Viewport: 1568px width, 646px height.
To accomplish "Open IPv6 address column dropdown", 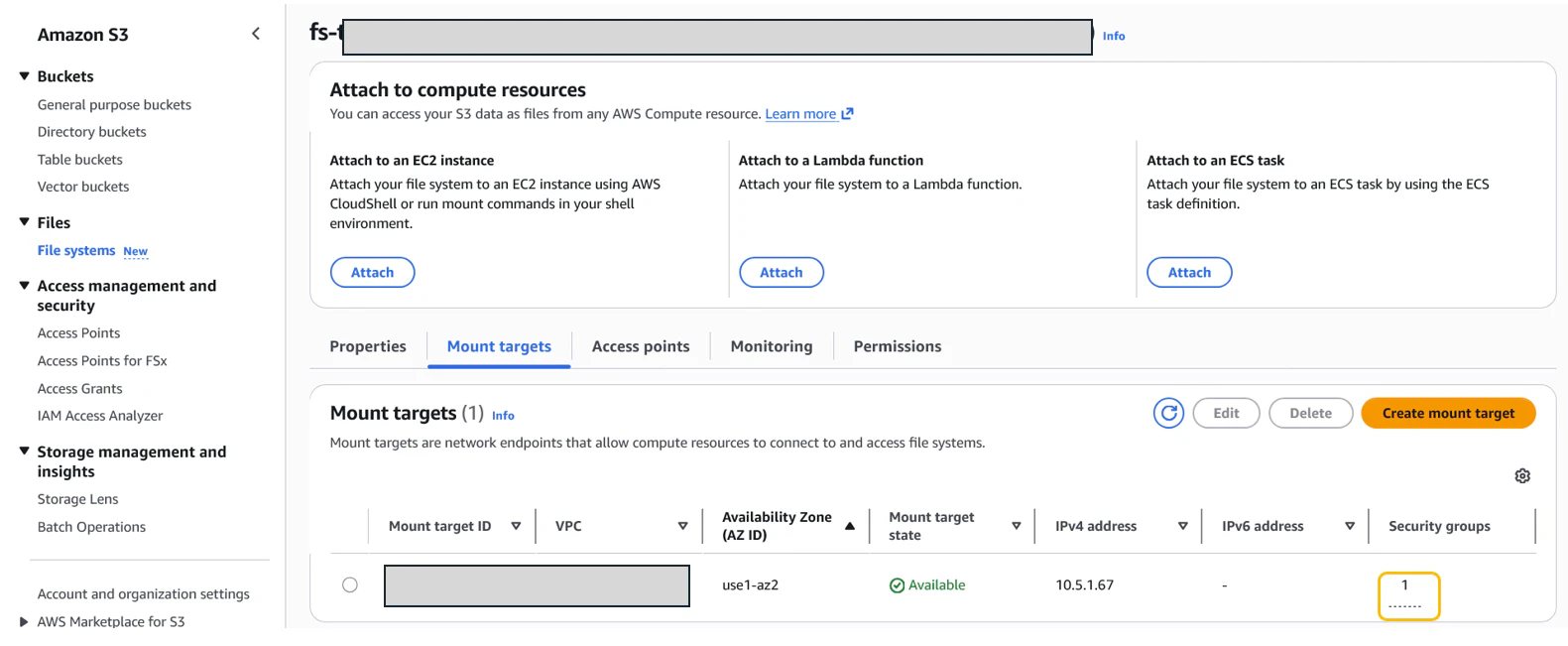I will [1349, 526].
